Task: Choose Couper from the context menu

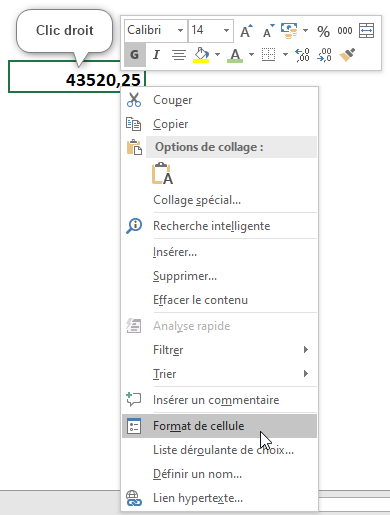Action: (x=219, y=100)
